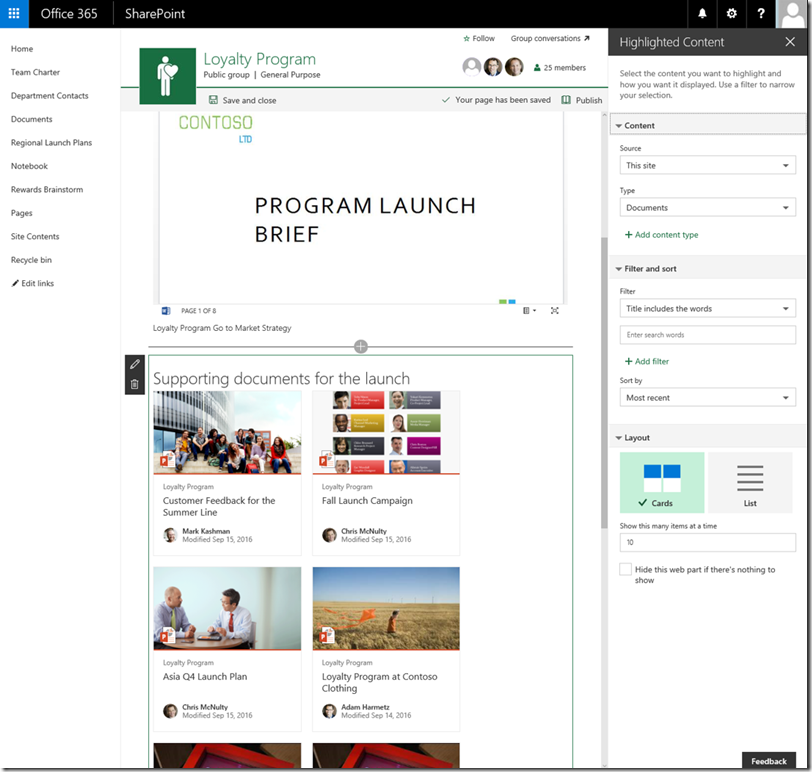The width and height of the screenshot is (812, 772).
Task: Click the Feedback button
Action: 768,761
